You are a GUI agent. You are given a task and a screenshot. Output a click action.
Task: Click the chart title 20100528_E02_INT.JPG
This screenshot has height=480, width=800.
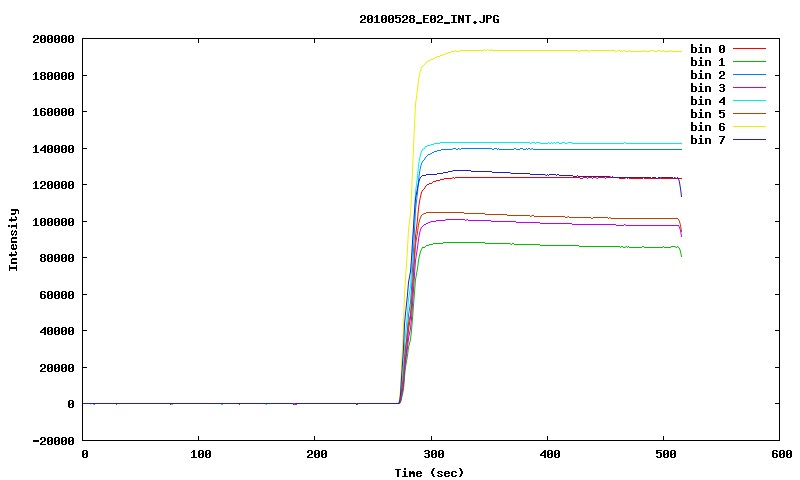coord(429,19)
